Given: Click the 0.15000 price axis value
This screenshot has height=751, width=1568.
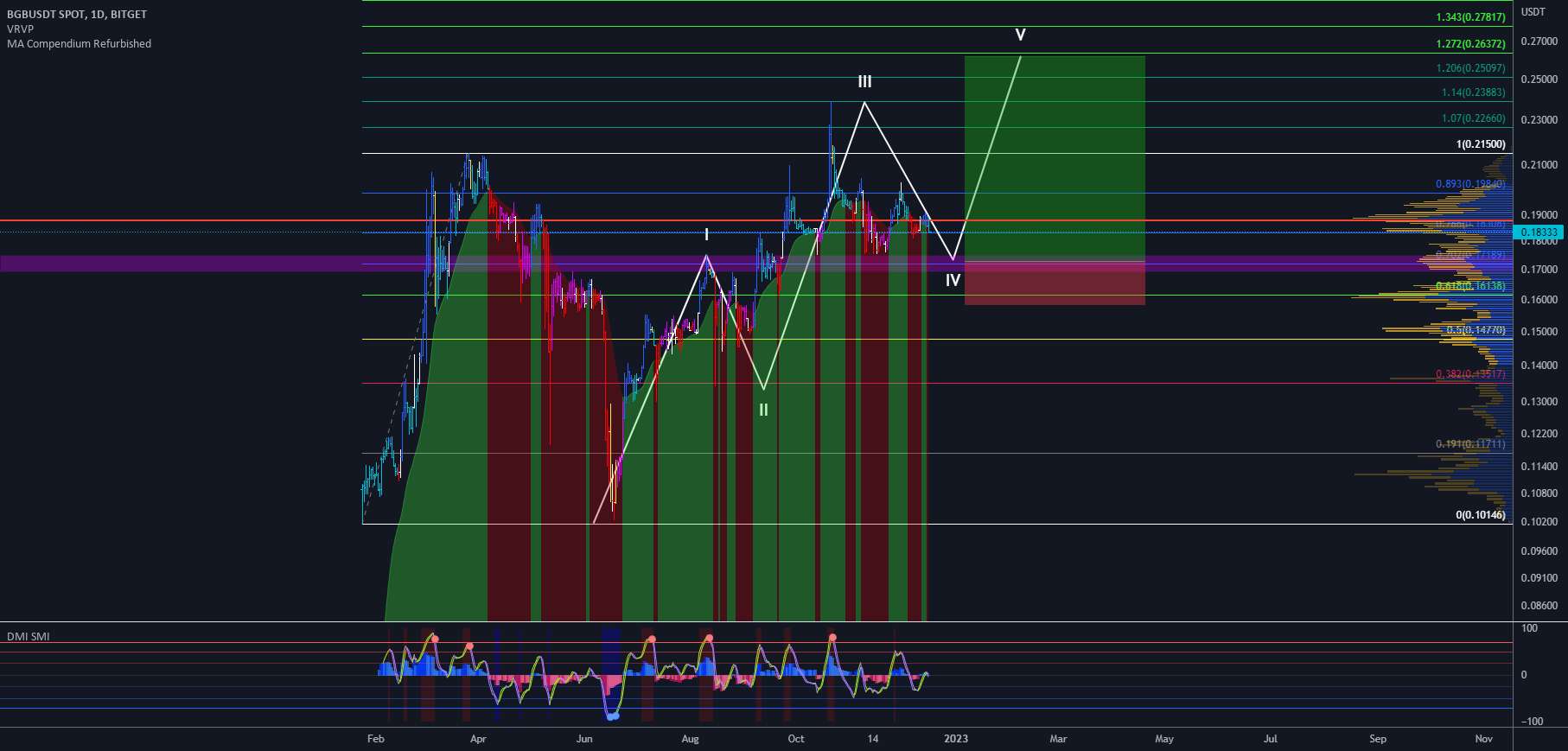Looking at the screenshot, I should [x=1539, y=332].
